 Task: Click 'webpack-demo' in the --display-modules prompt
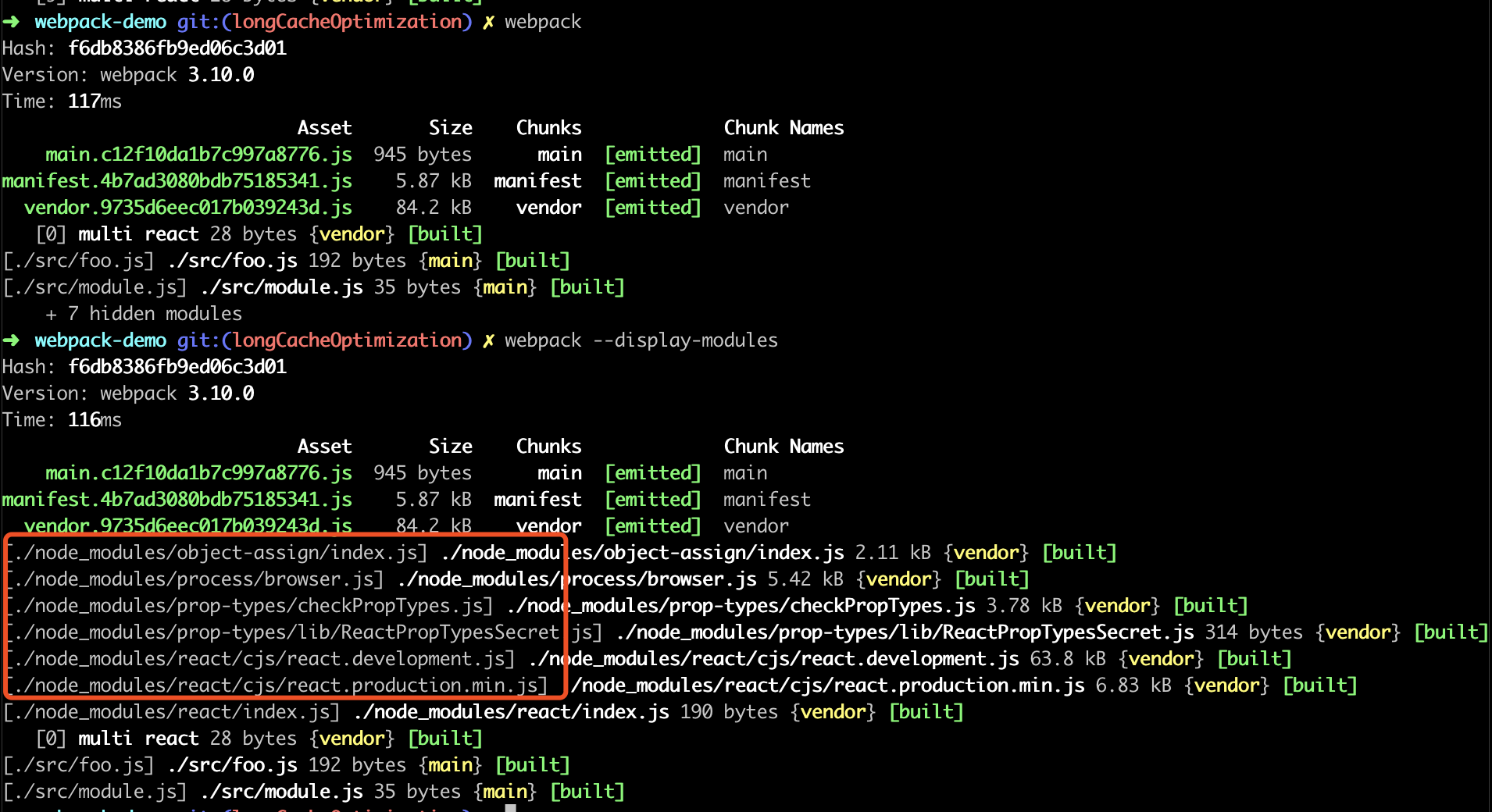pyautogui.click(x=100, y=340)
